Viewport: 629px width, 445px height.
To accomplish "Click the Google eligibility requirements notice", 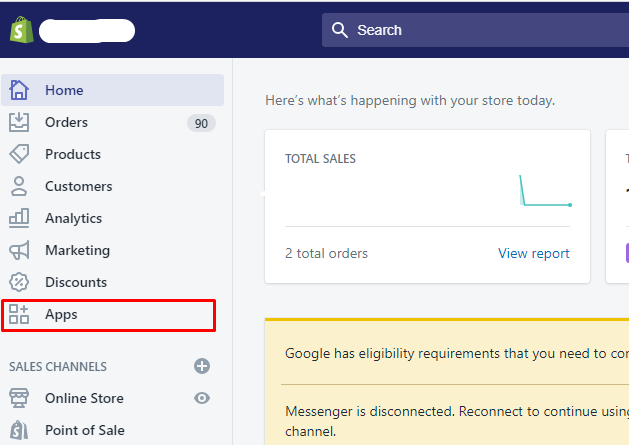I will 457,353.
